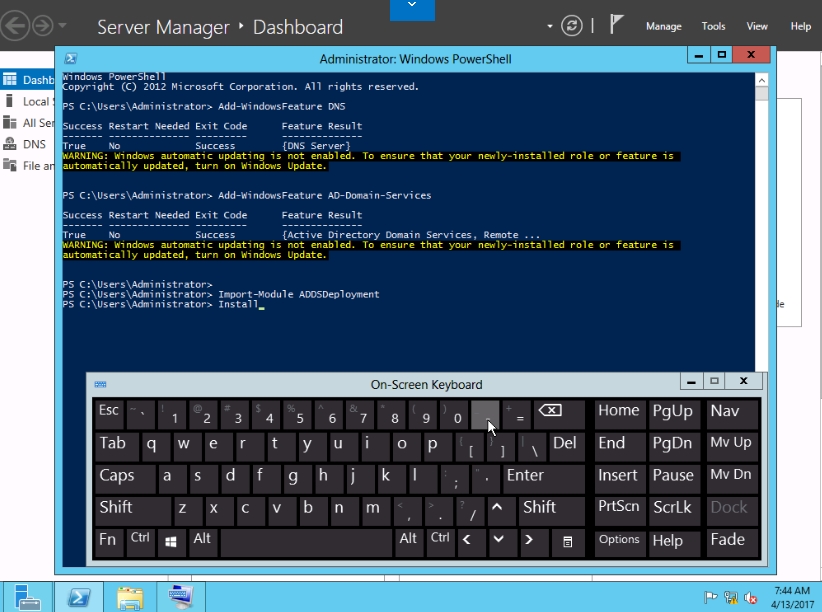Open the View menu
822x612 pixels.
pyautogui.click(x=757, y=26)
